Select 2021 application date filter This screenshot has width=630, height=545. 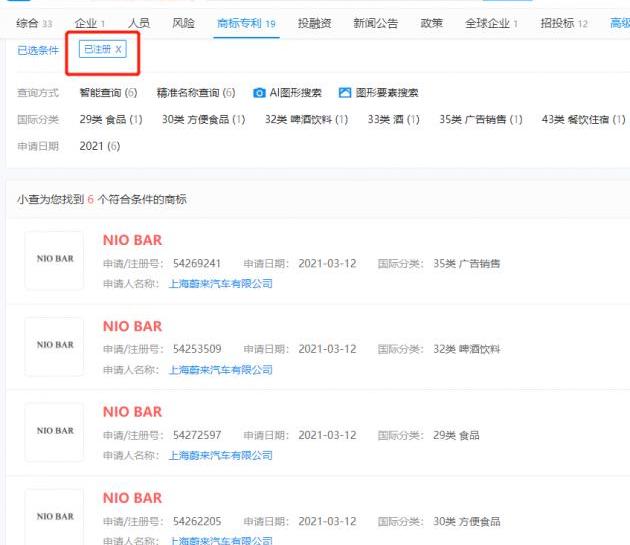99,146
